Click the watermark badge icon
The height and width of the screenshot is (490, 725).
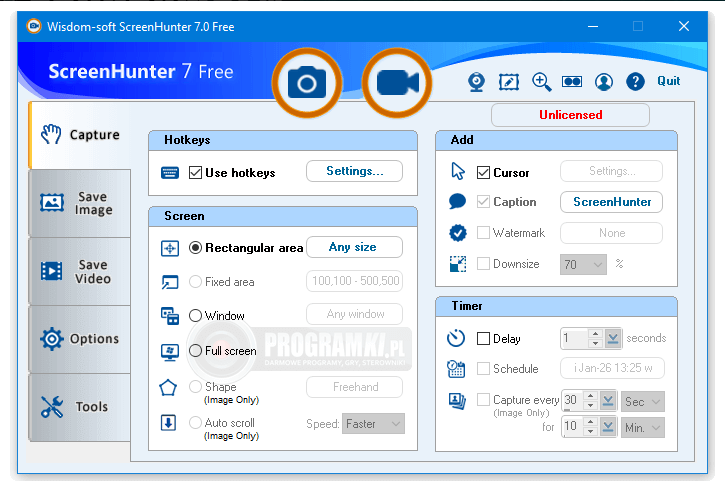tap(458, 233)
